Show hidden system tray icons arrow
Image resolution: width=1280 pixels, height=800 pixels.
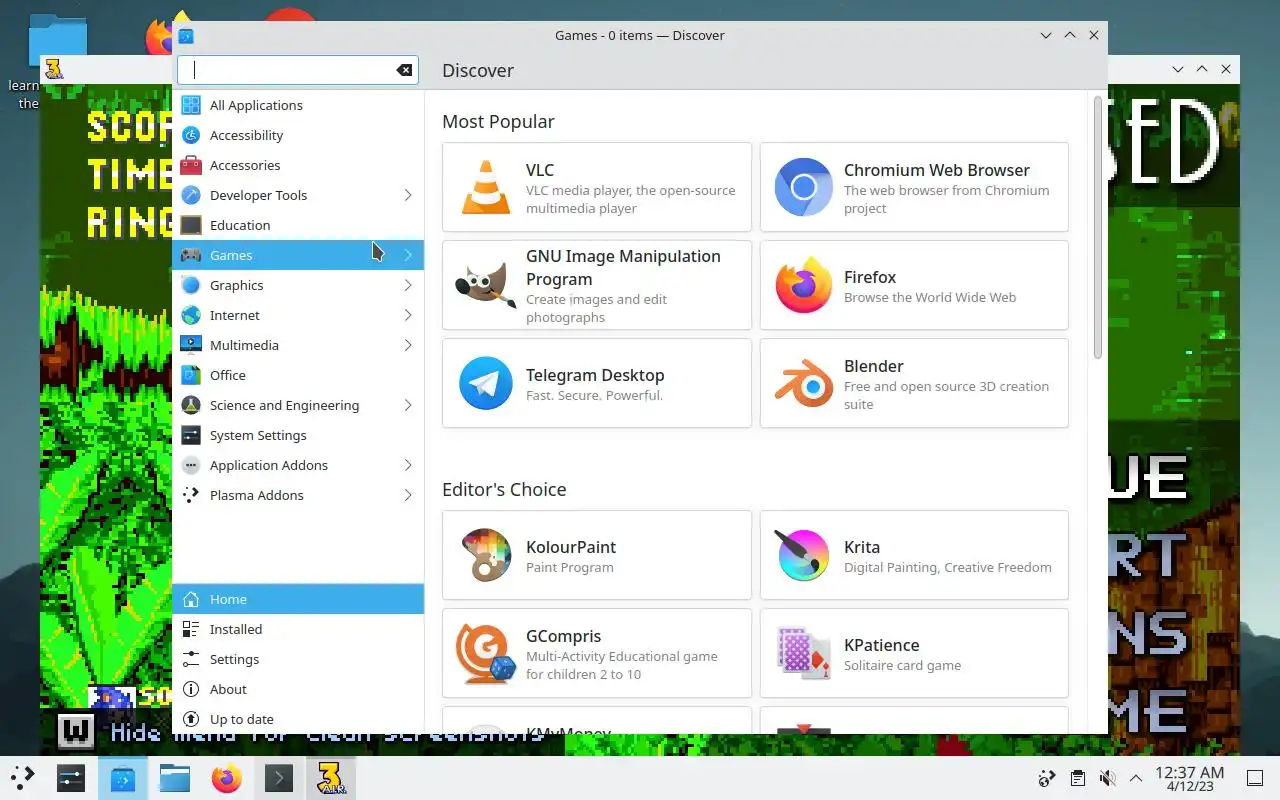(1136, 778)
